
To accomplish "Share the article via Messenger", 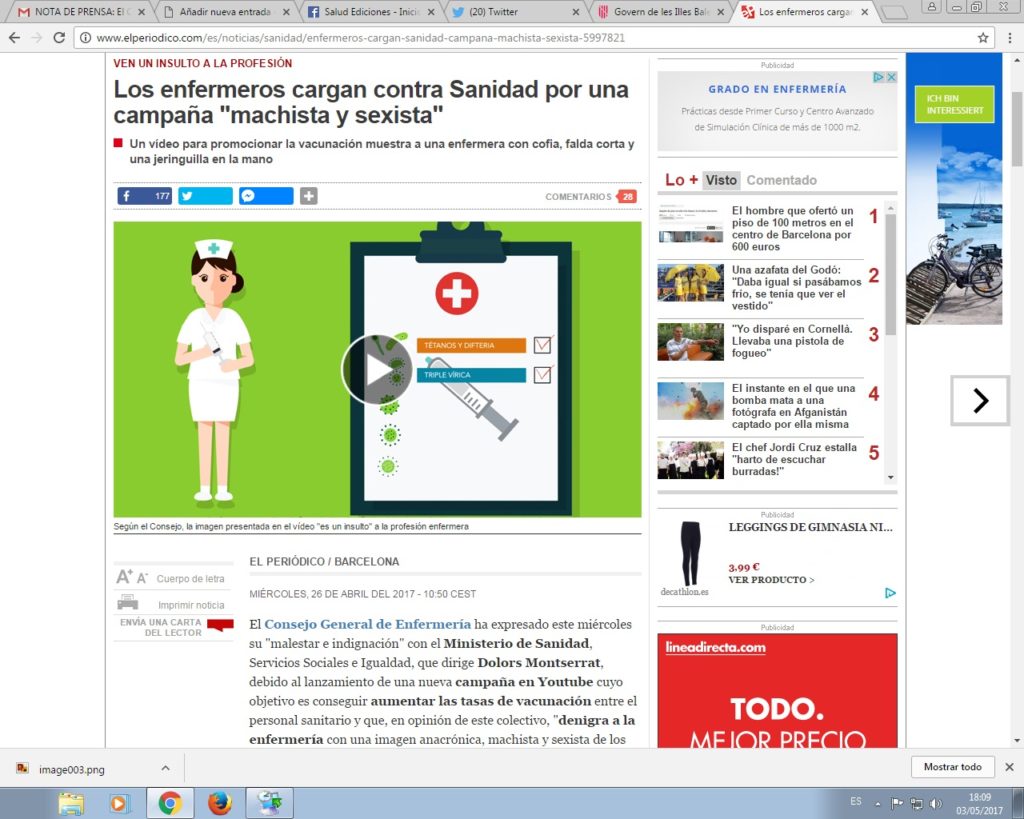I will coord(266,196).
